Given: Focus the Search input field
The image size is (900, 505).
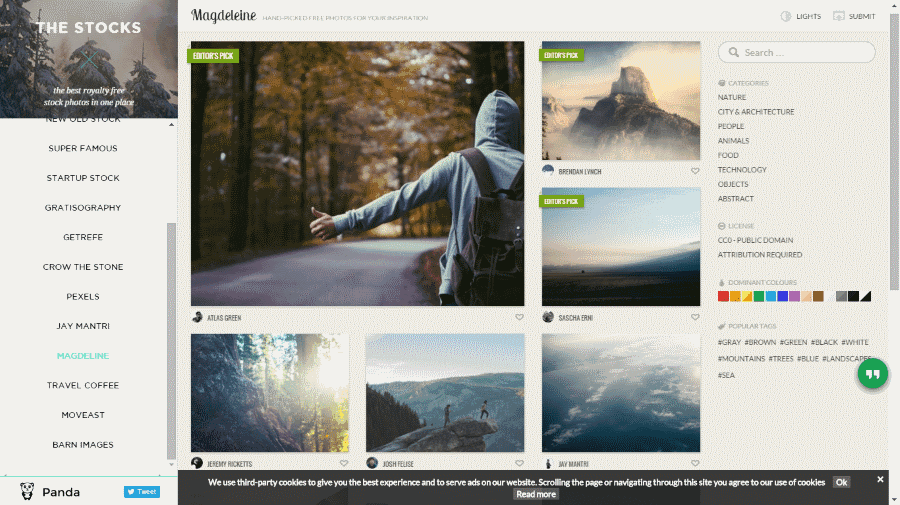Looking at the screenshot, I should pos(796,52).
